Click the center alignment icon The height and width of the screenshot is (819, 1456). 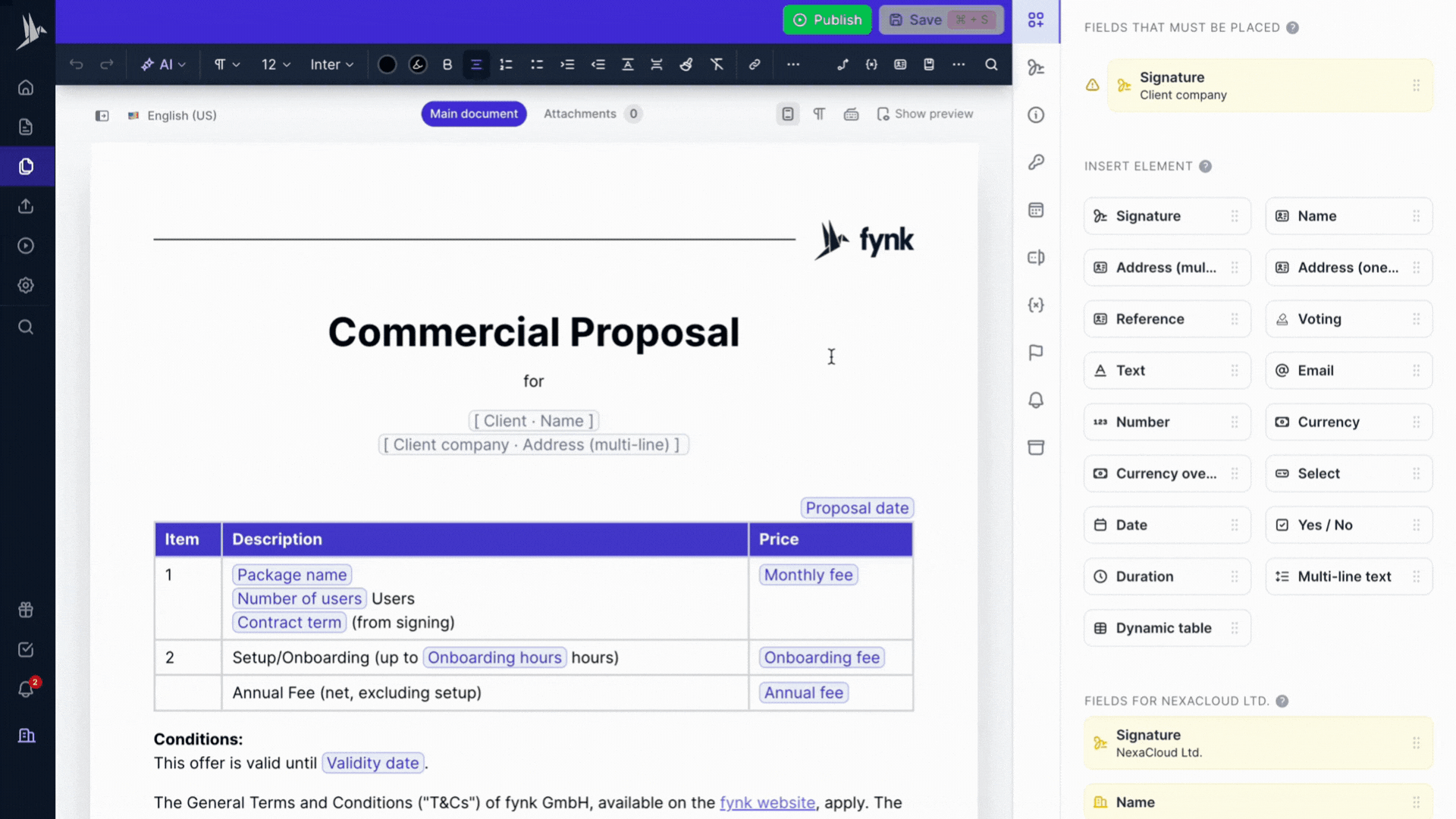tap(476, 64)
